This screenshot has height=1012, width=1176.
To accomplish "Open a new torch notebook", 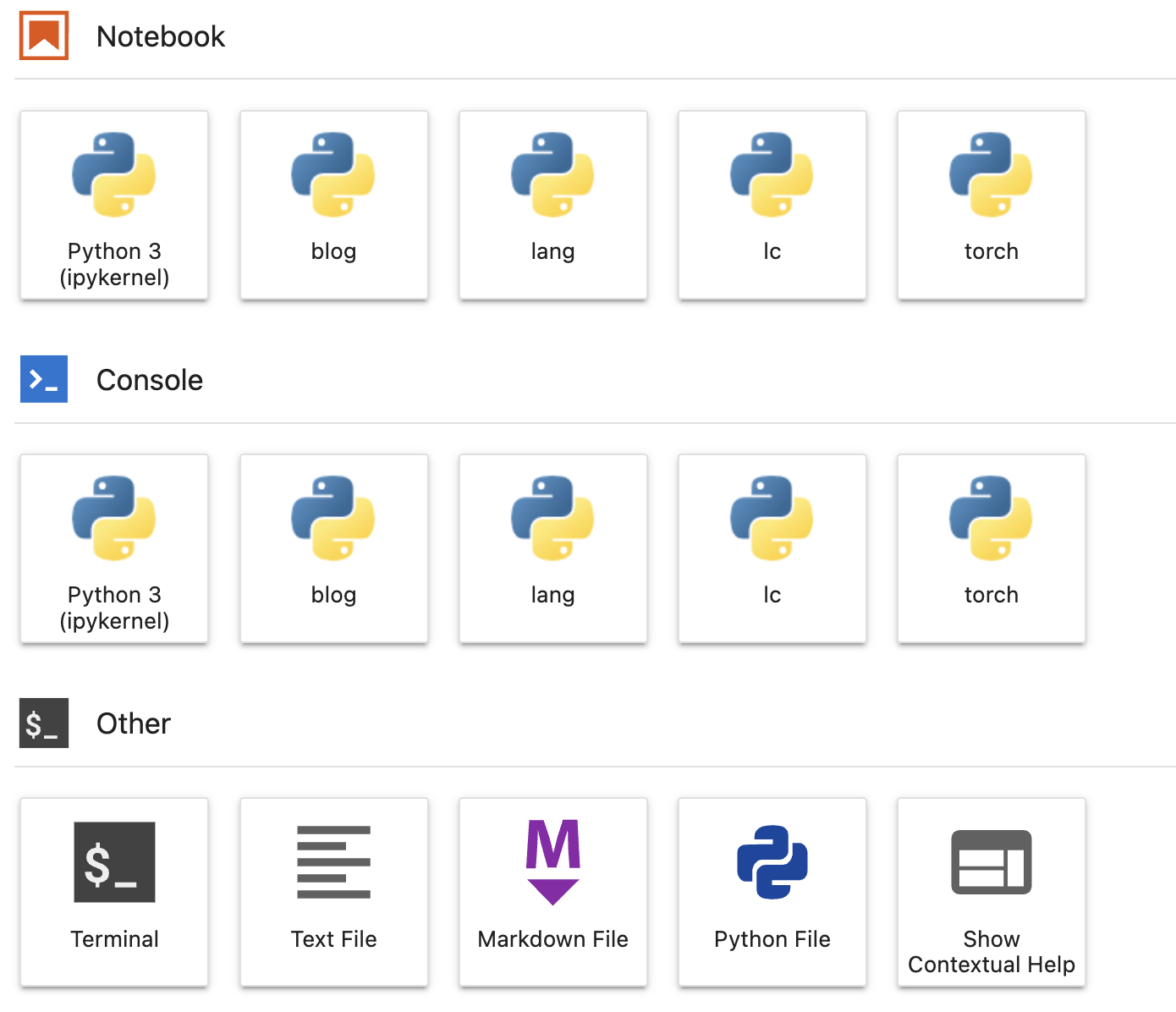I will 991,205.
